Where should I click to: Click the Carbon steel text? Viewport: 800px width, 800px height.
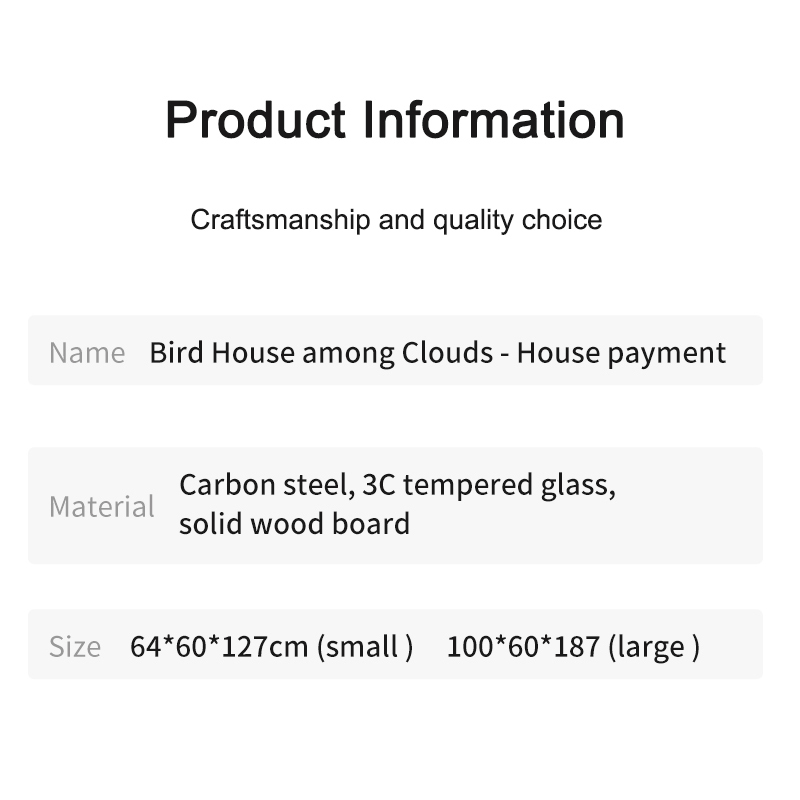(263, 485)
